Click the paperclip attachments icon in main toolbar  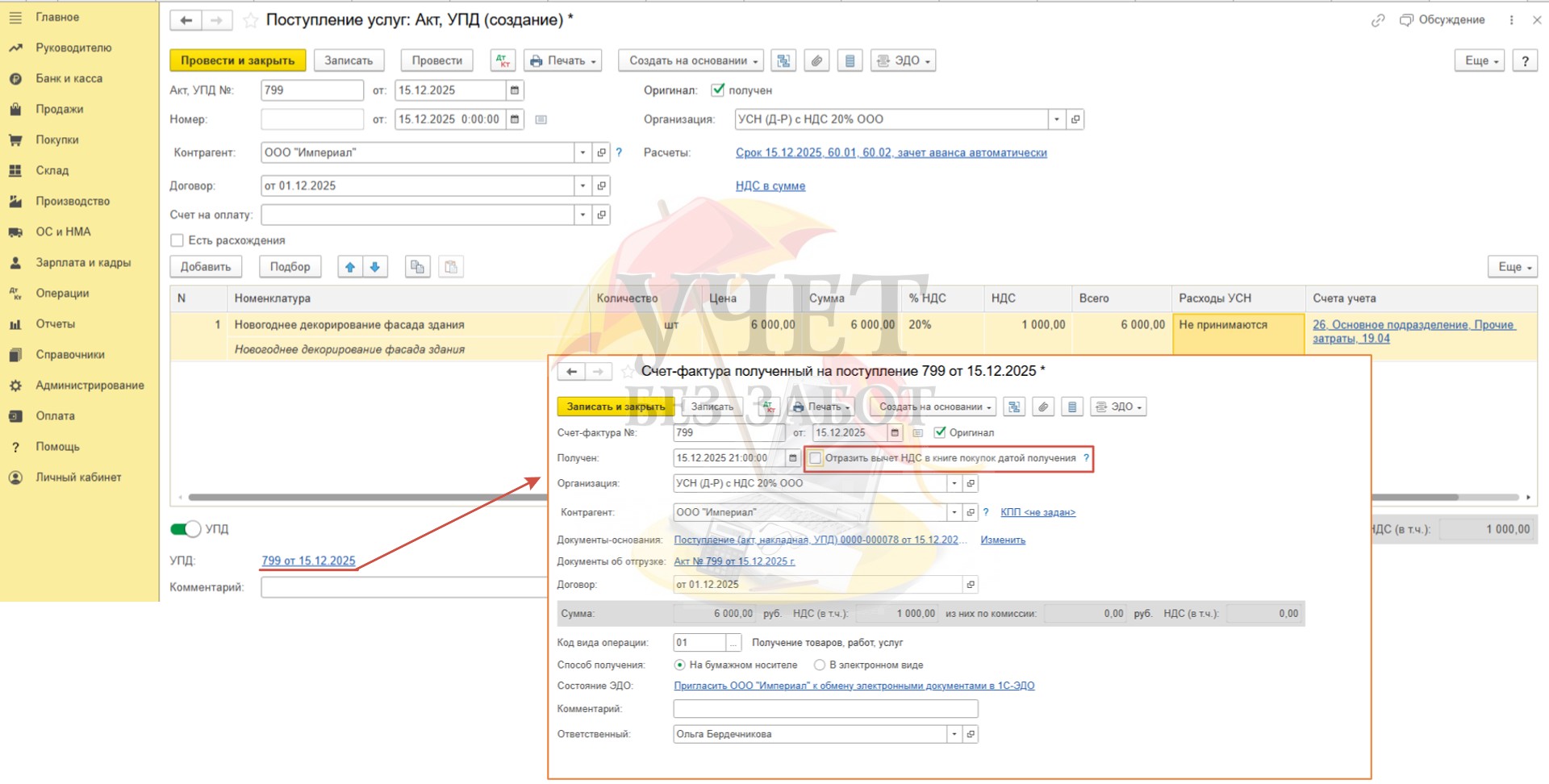816,60
